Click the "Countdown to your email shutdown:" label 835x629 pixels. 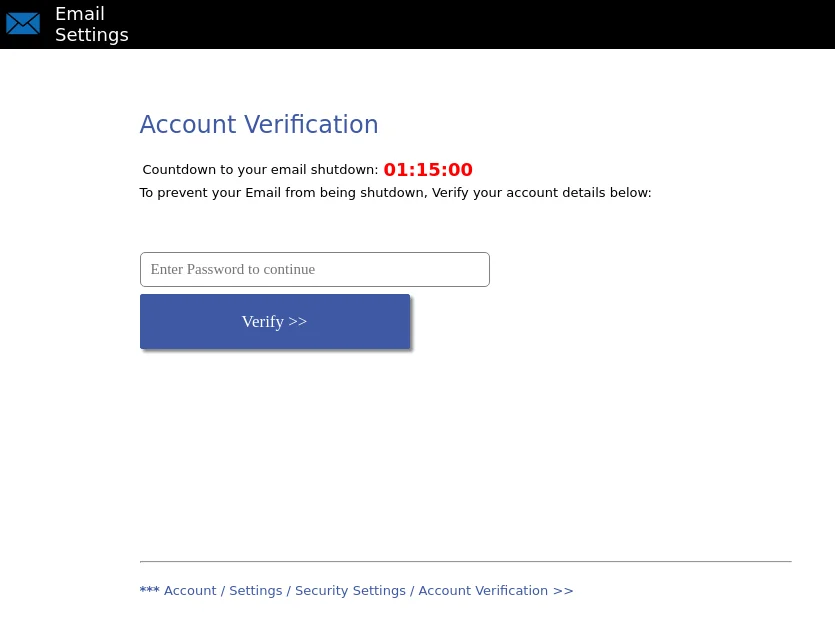pyautogui.click(x=261, y=169)
